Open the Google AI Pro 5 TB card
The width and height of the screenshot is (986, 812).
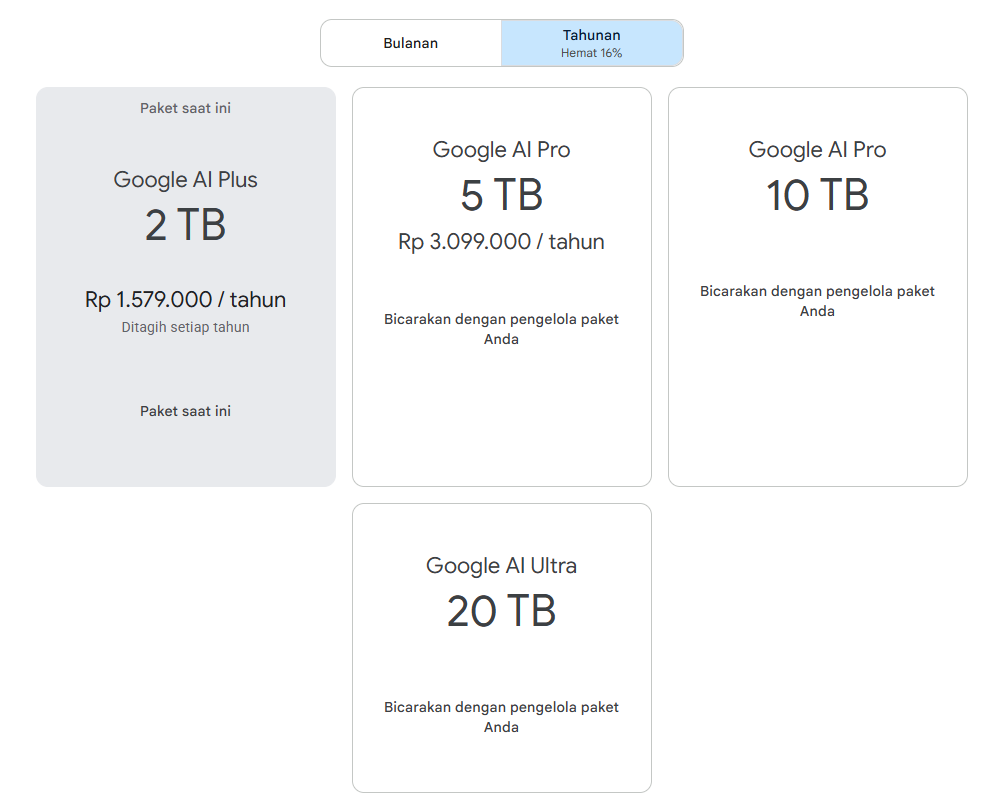501,287
